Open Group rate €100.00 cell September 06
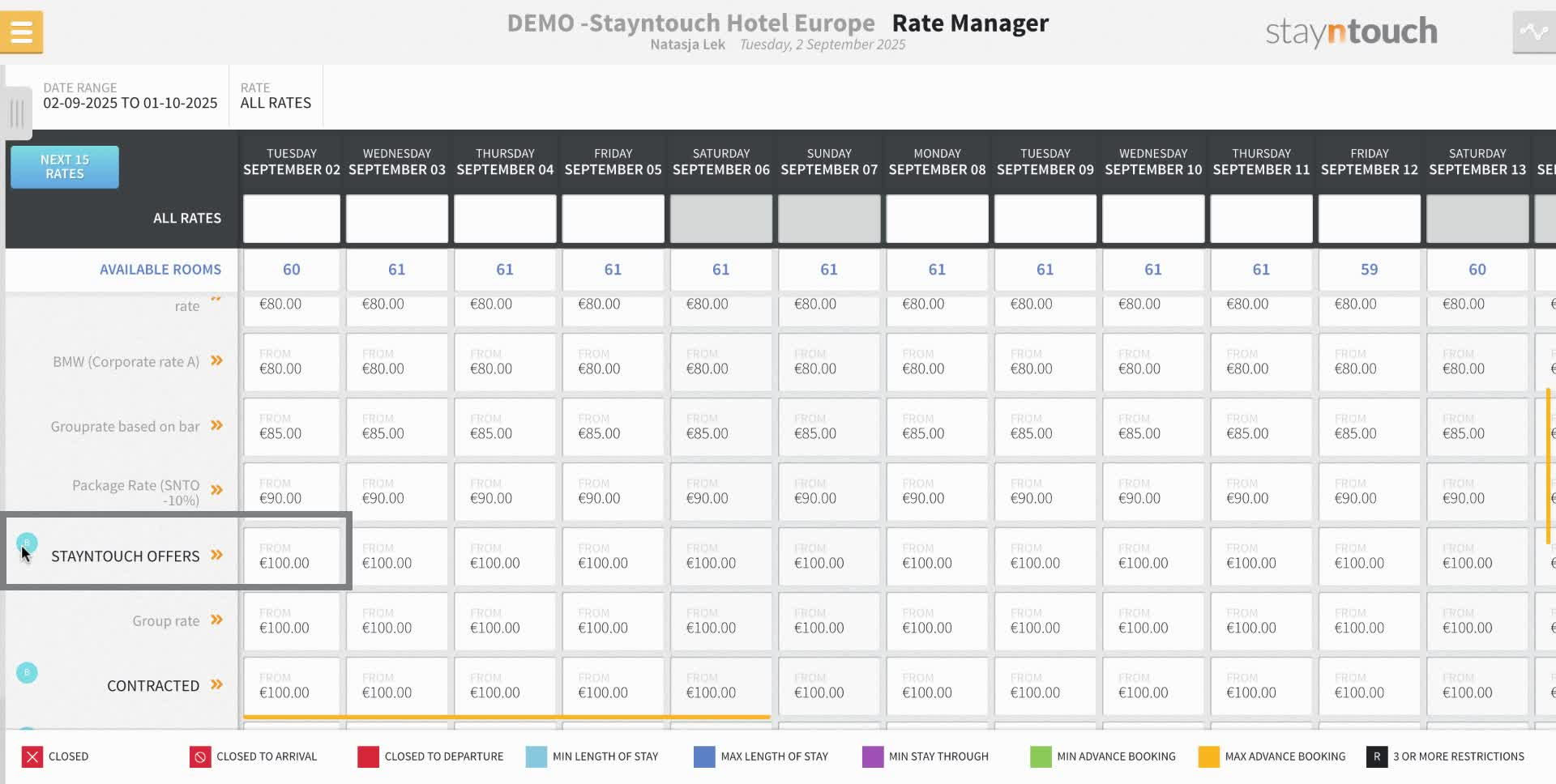1556x784 pixels. click(721, 621)
